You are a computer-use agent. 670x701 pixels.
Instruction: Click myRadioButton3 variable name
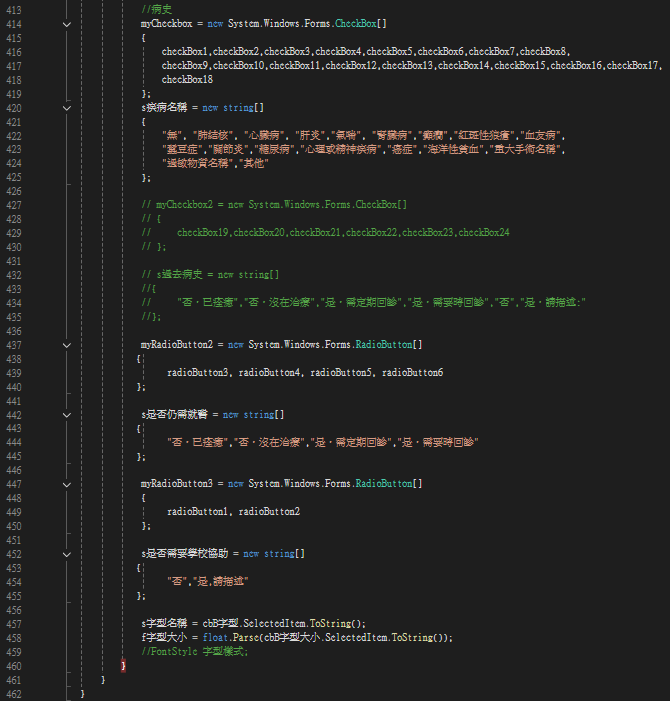177,484
